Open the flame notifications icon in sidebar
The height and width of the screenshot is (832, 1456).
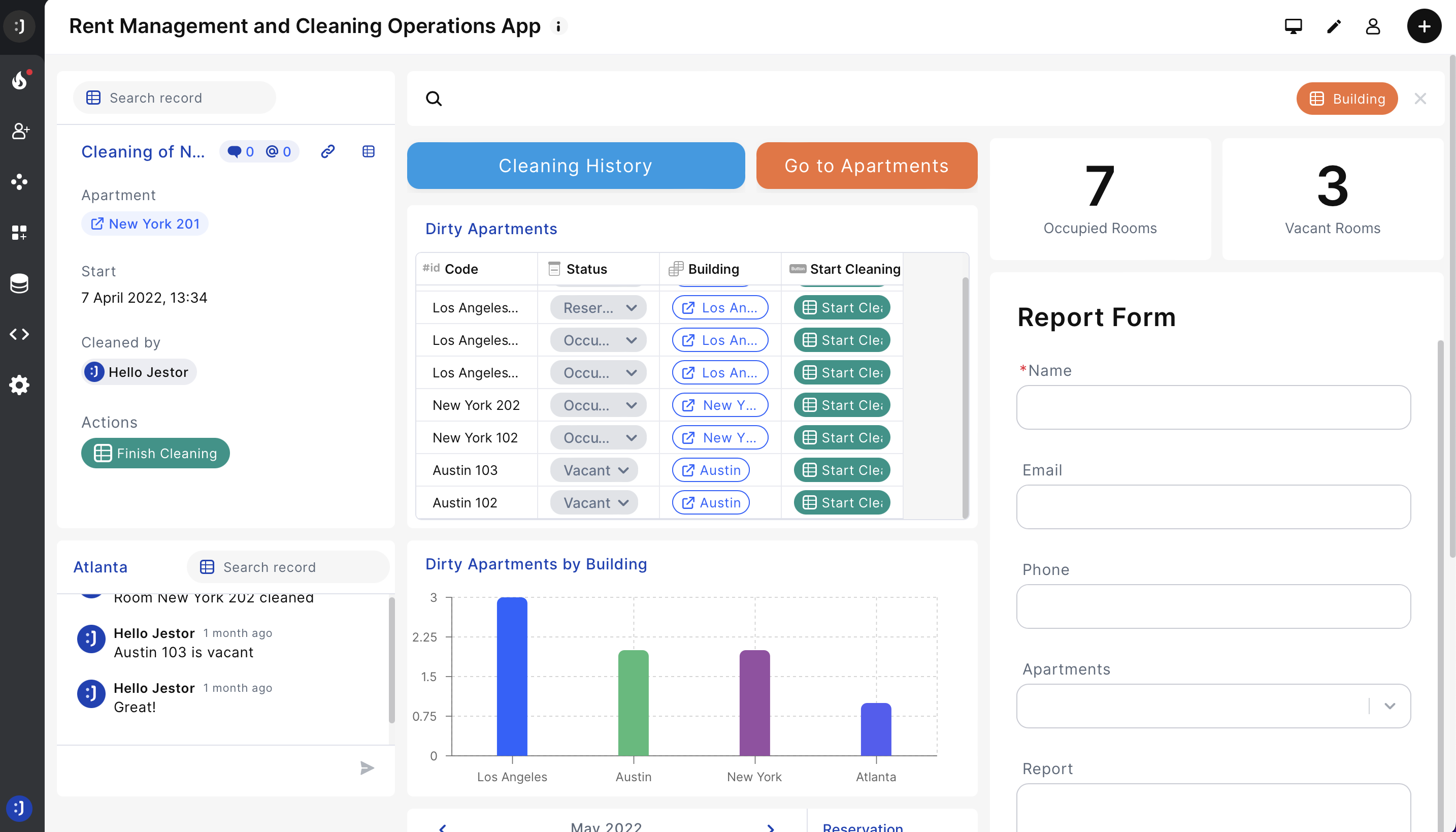tap(20, 81)
